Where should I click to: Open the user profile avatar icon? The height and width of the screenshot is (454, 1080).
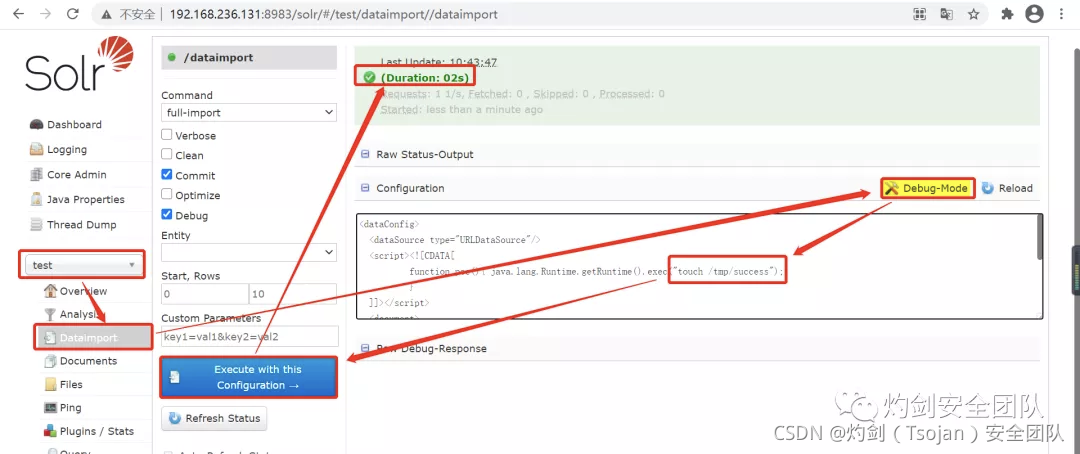1035,14
